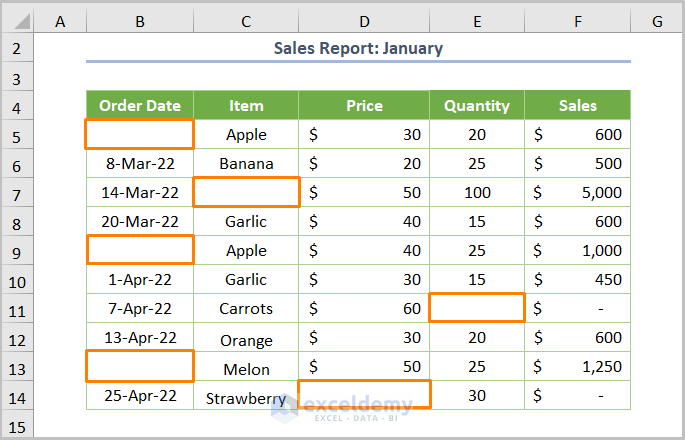Click column F header
The height and width of the screenshot is (440, 685).
pos(577,19)
